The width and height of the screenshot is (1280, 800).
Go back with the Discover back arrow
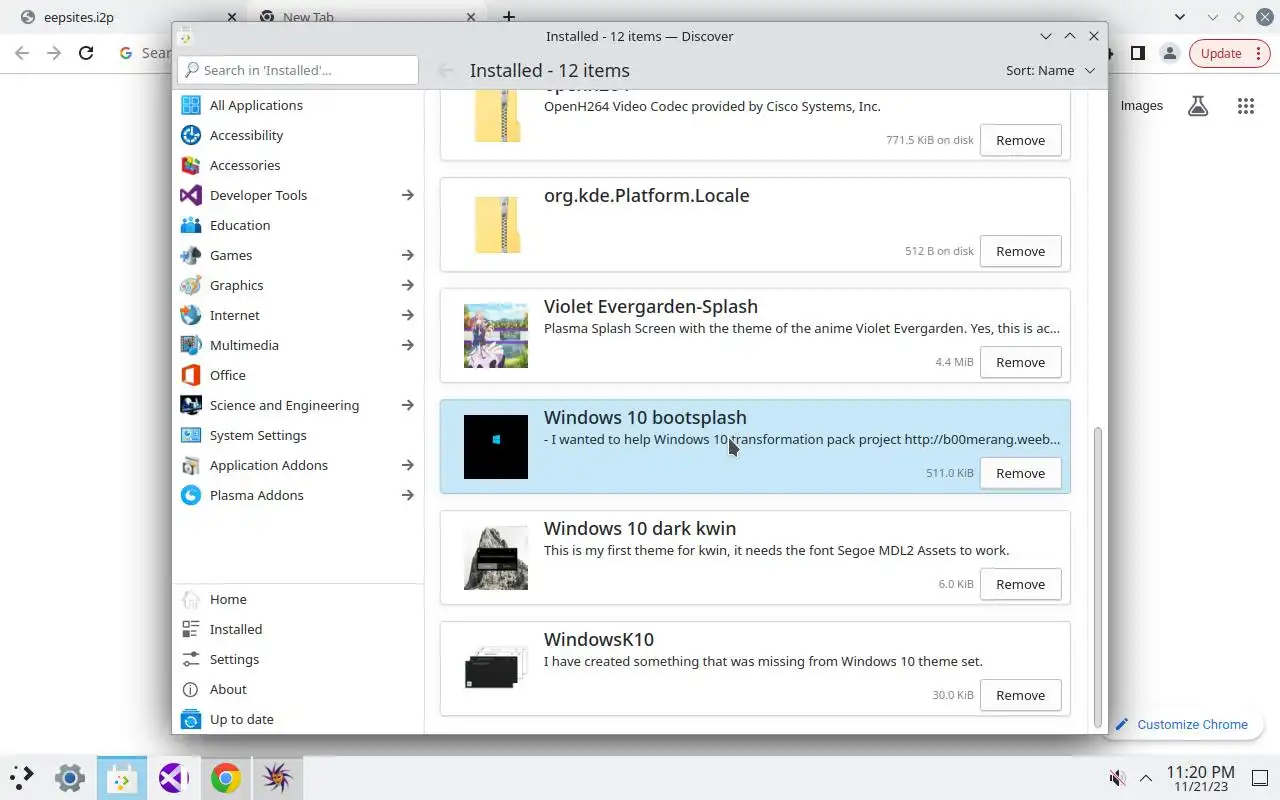click(446, 70)
